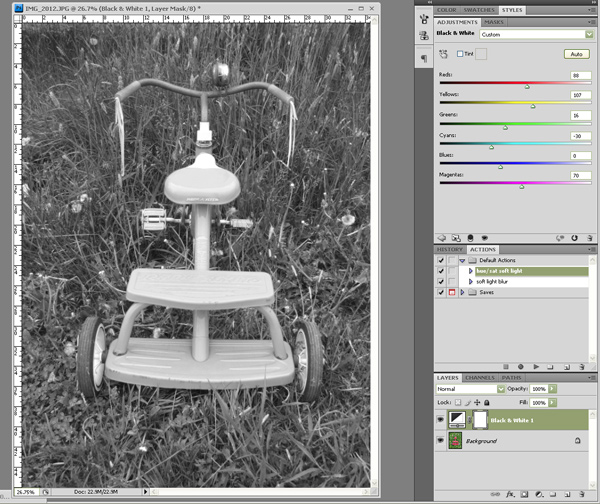Click the Auto button
Image resolution: width=600 pixels, height=504 pixels.
click(x=574, y=53)
